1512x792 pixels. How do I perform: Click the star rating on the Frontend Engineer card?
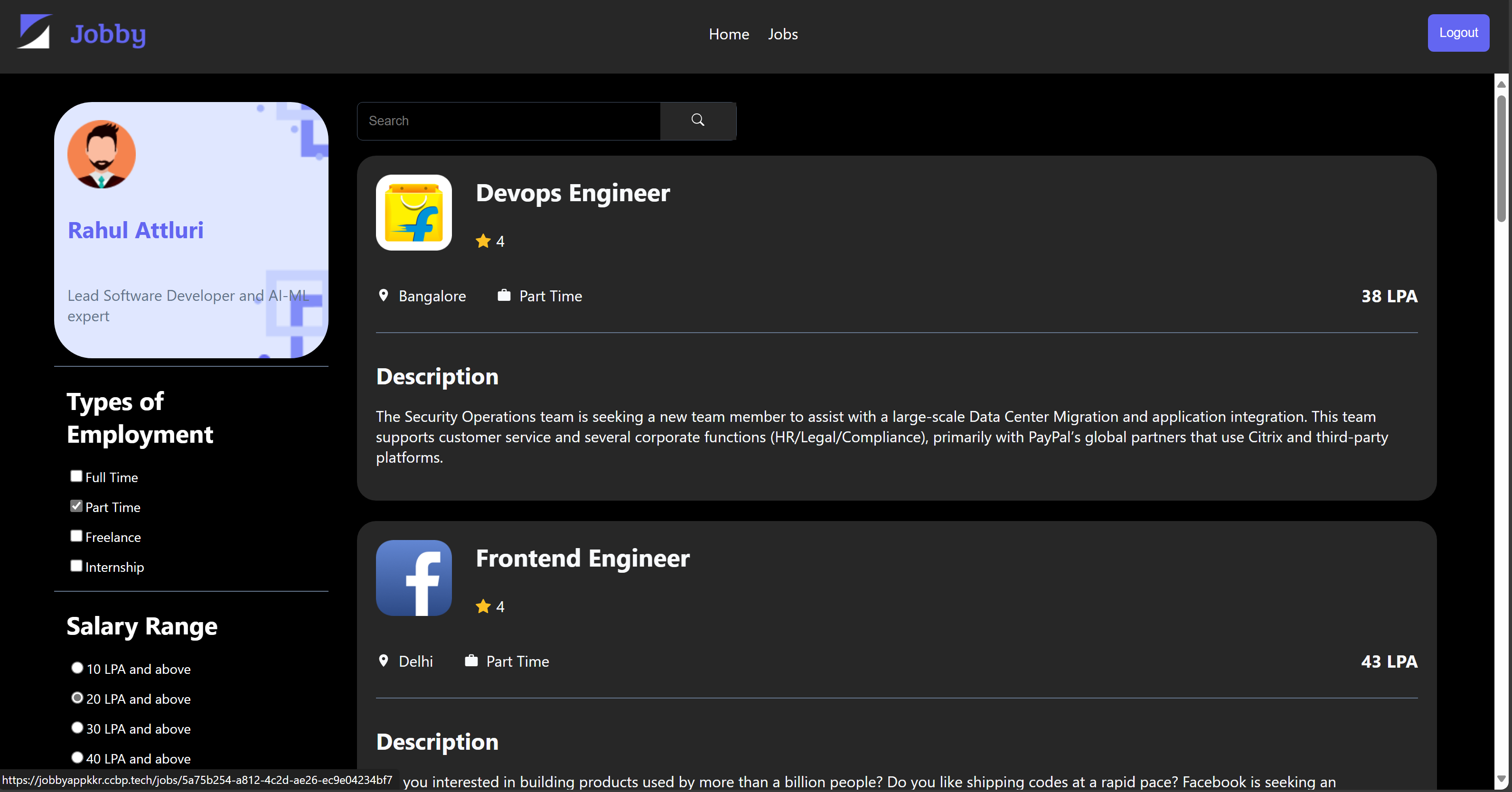point(482,606)
